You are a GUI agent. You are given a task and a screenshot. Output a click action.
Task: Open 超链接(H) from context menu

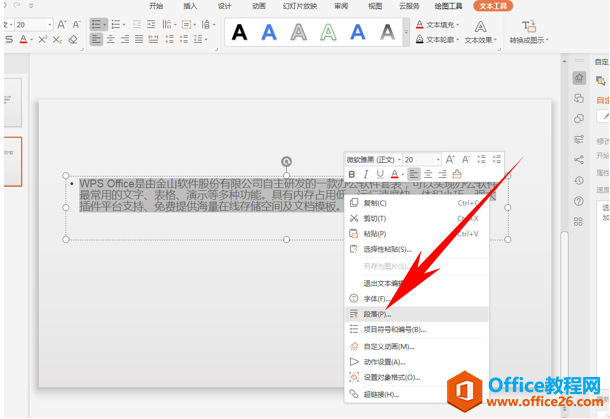(379, 393)
